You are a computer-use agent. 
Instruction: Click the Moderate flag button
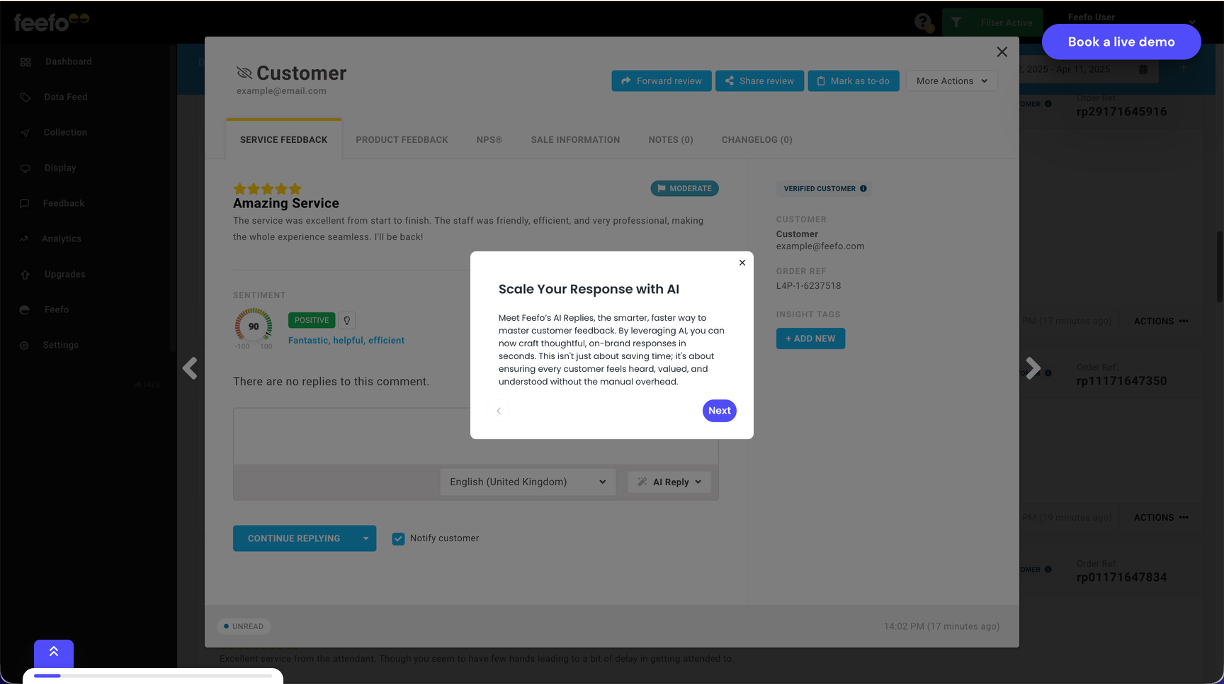(x=684, y=188)
